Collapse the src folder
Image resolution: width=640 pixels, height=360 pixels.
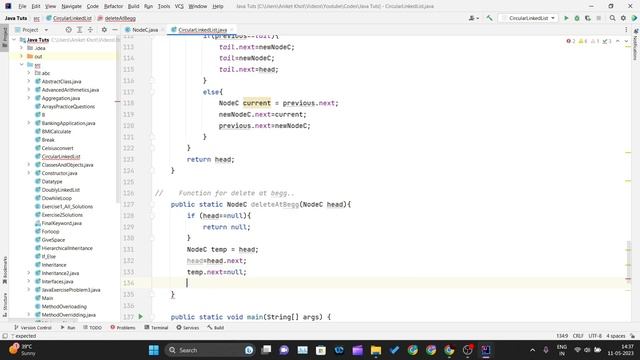(x=22, y=65)
